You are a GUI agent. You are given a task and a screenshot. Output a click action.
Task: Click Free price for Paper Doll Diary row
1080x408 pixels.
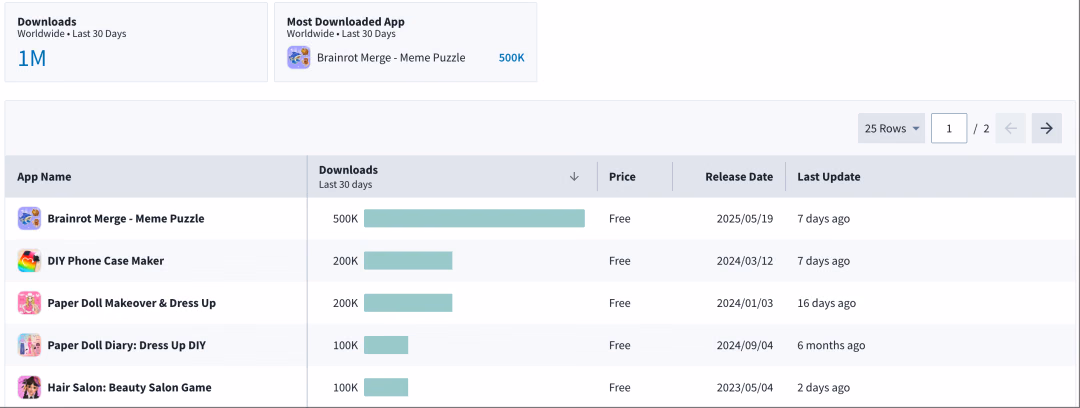pyautogui.click(x=620, y=345)
